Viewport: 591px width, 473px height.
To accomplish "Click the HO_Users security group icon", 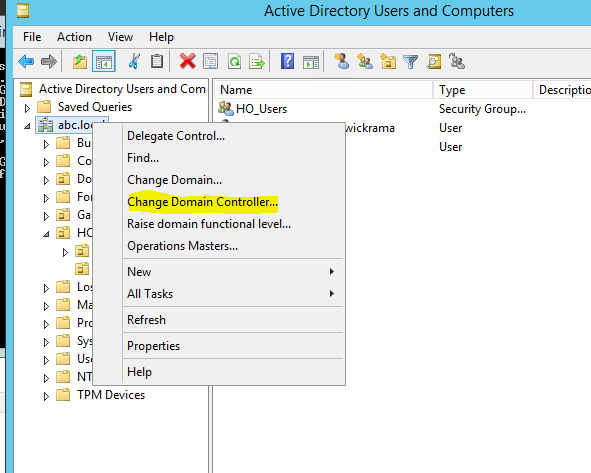I will click(x=226, y=109).
